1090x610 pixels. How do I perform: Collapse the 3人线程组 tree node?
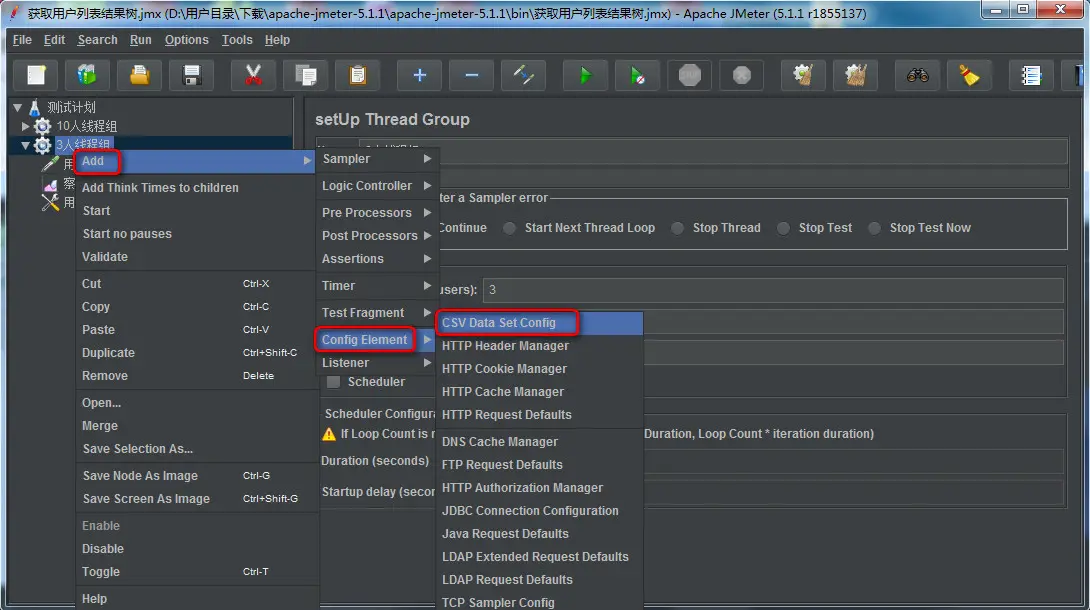point(26,145)
